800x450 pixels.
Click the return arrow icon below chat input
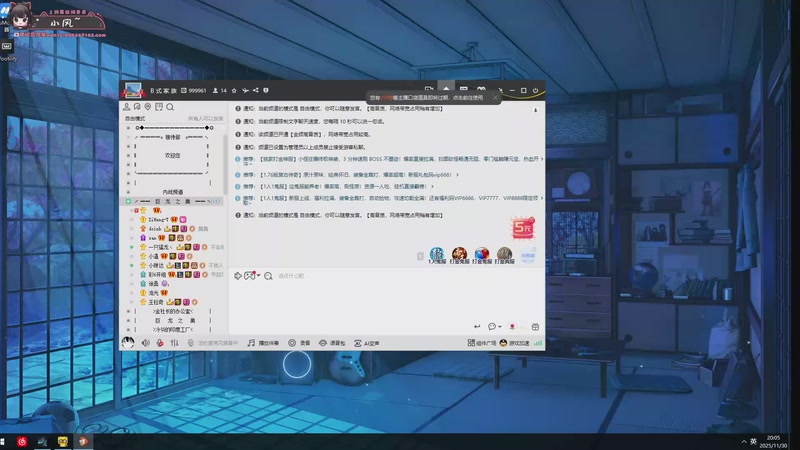click(x=477, y=327)
